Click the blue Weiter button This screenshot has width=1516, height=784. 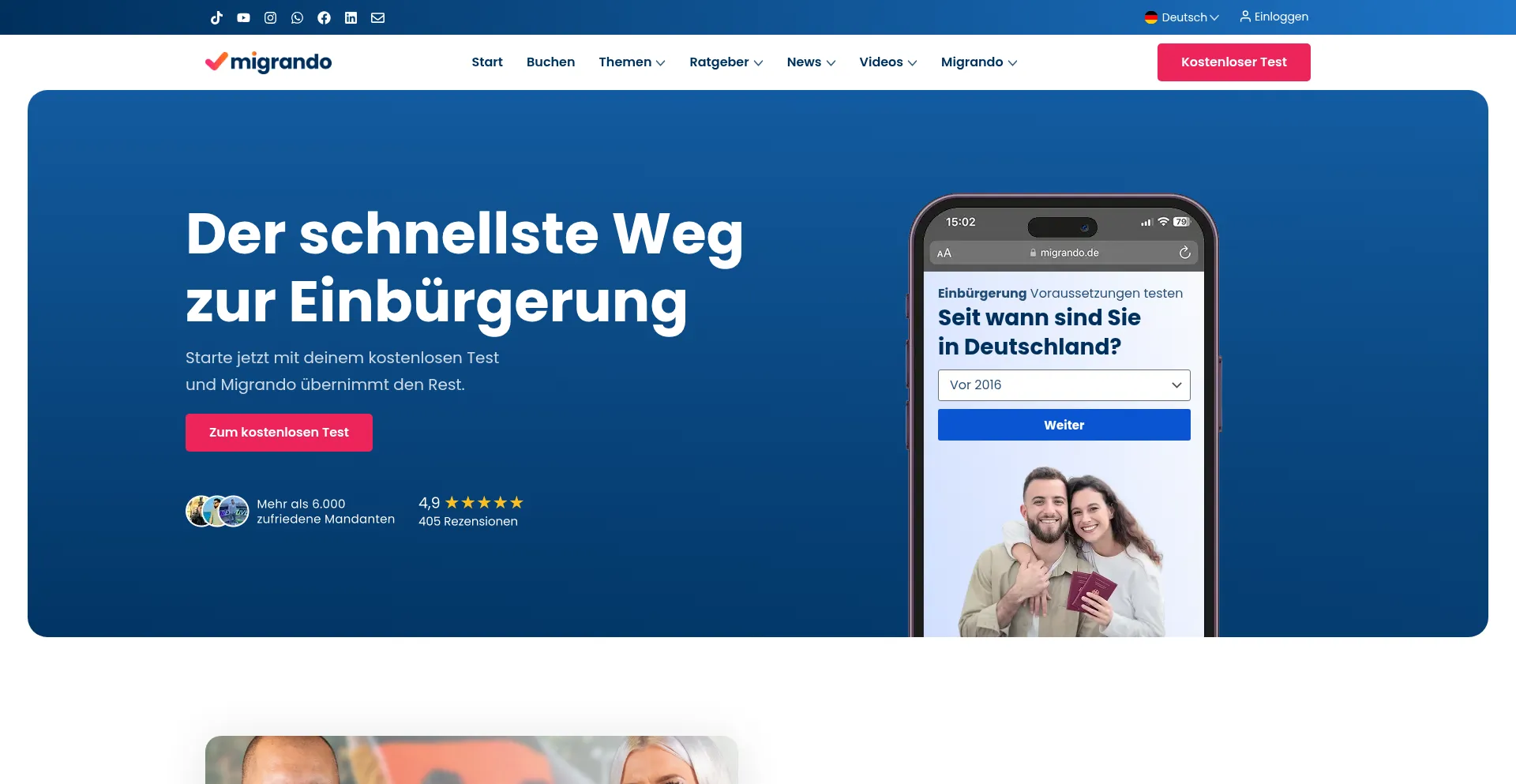(x=1064, y=425)
